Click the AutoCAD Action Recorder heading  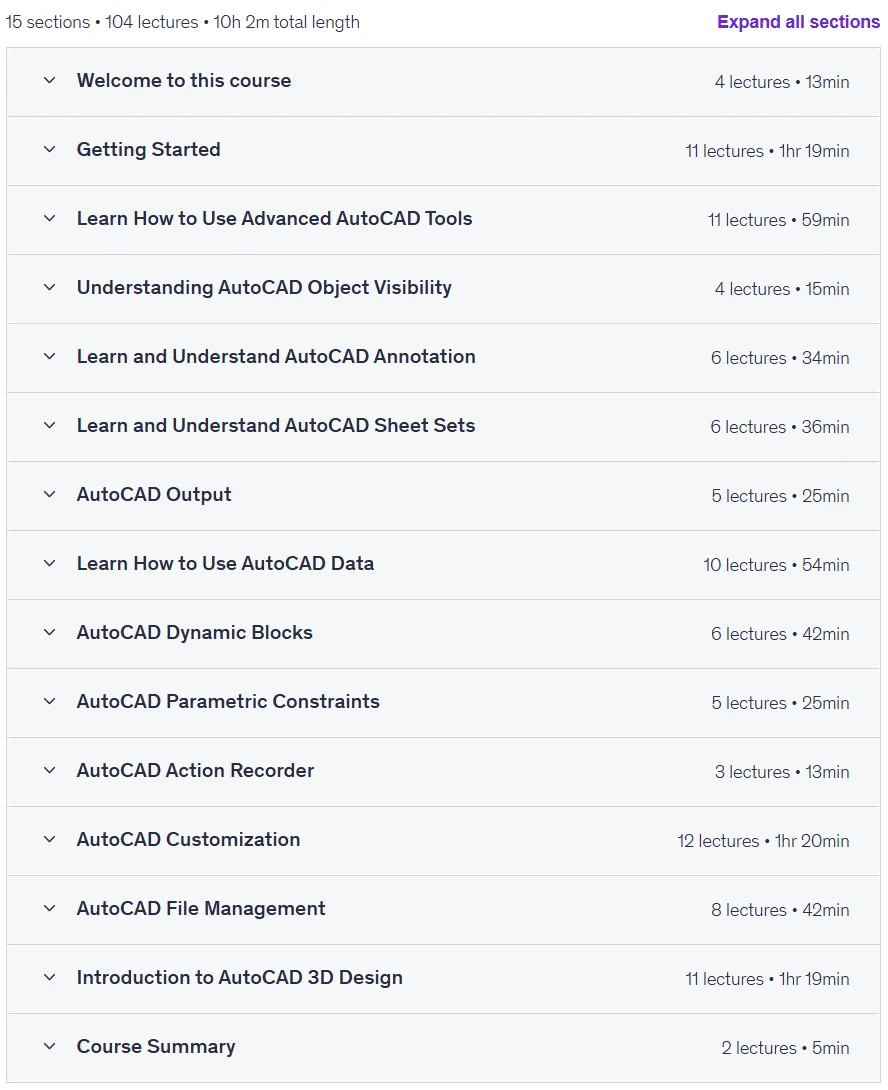pyautogui.click(x=195, y=770)
